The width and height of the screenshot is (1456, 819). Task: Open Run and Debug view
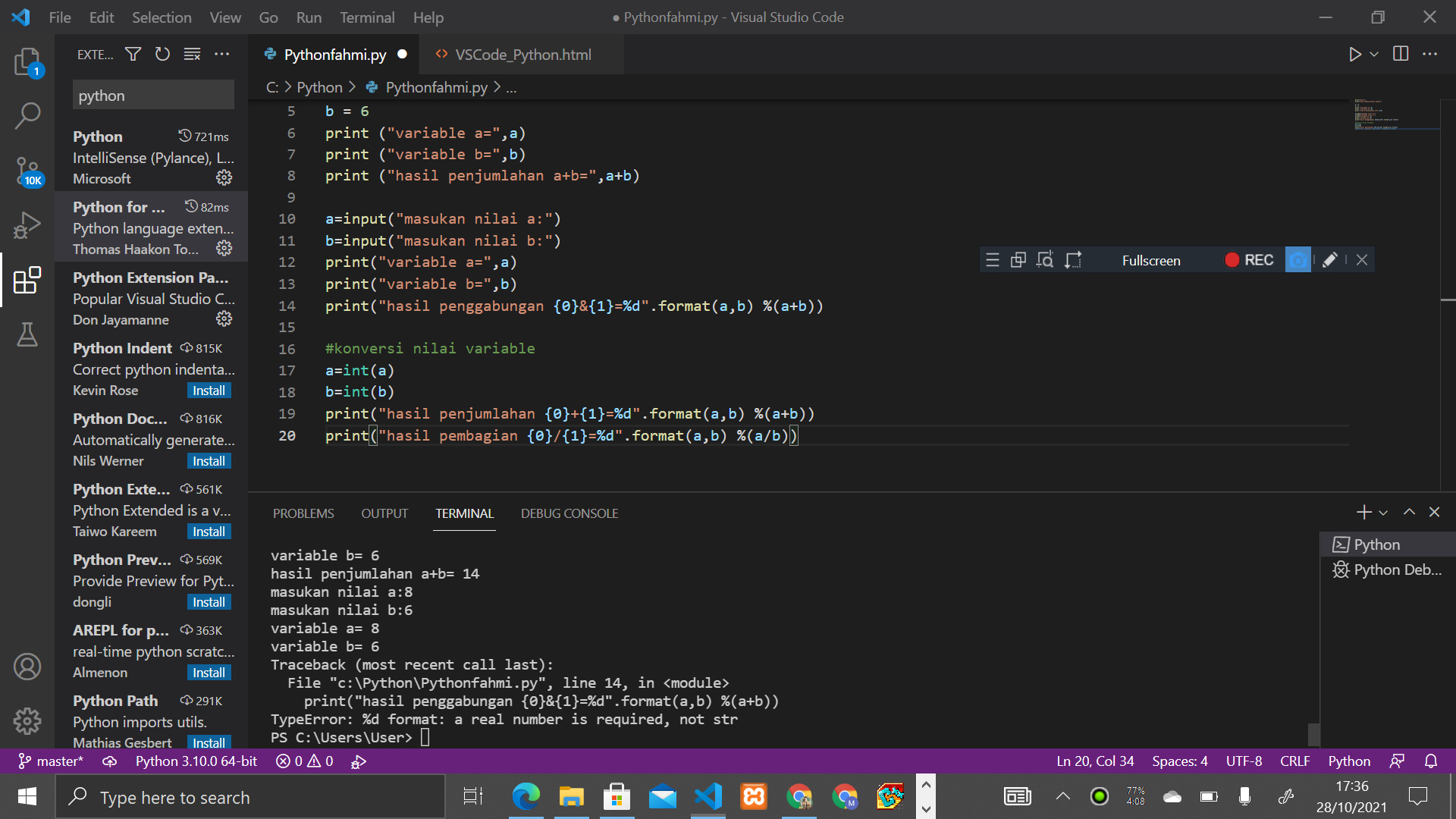(27, 225)
